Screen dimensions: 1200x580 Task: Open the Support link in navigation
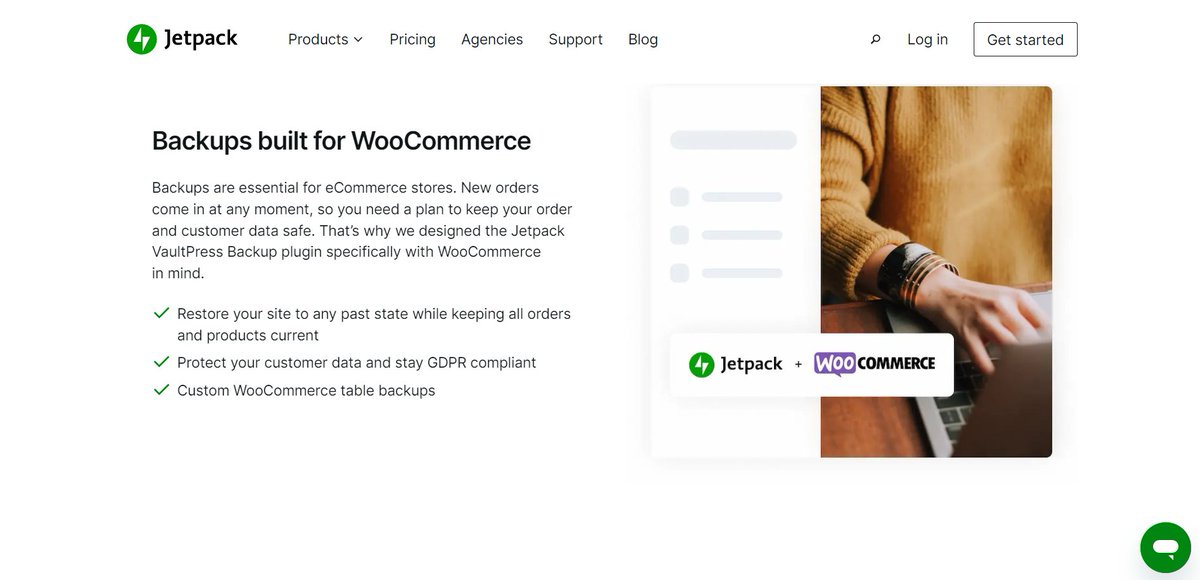pos(575,40)
